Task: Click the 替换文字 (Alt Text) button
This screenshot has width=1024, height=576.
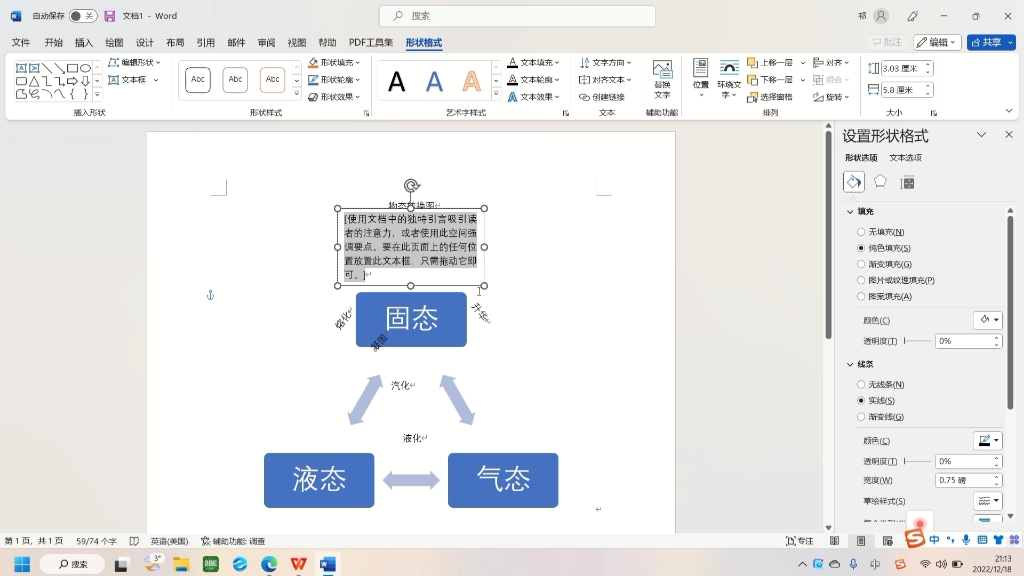Action: click(x=661, y=80)
